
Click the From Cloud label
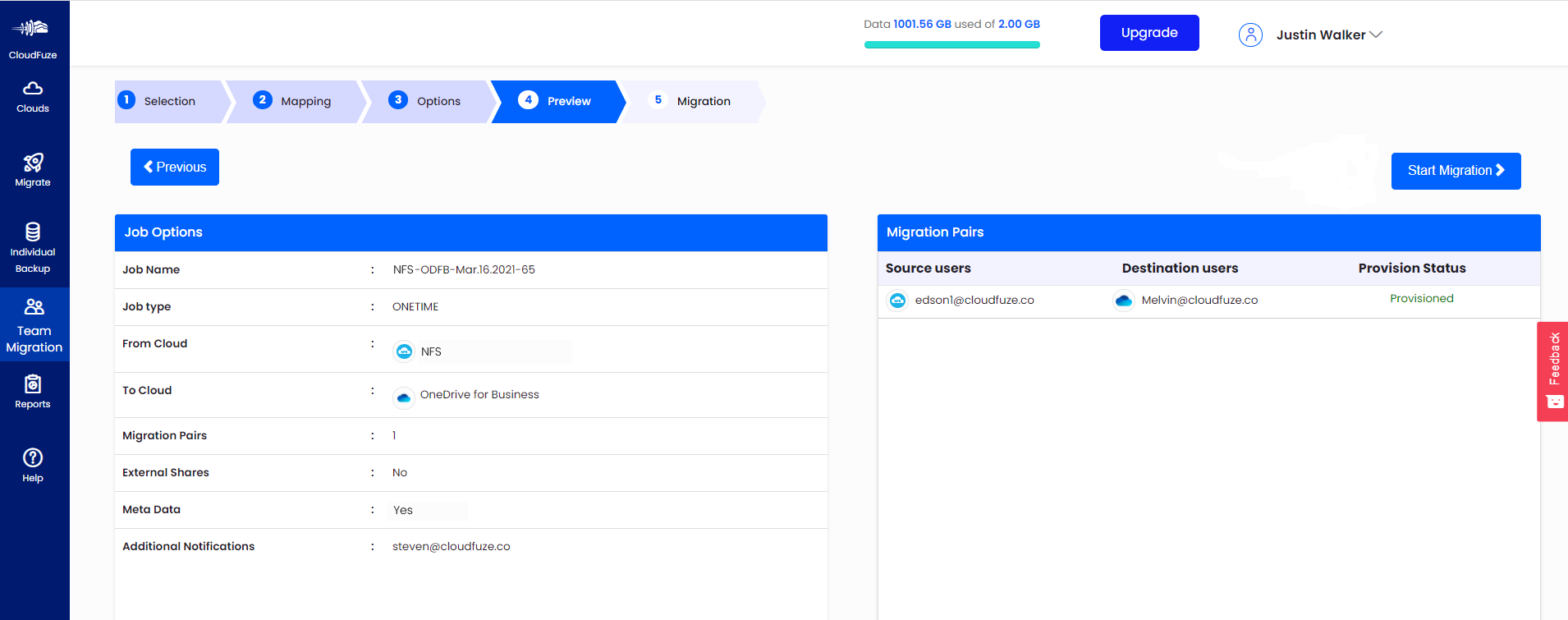coord(154,343)
